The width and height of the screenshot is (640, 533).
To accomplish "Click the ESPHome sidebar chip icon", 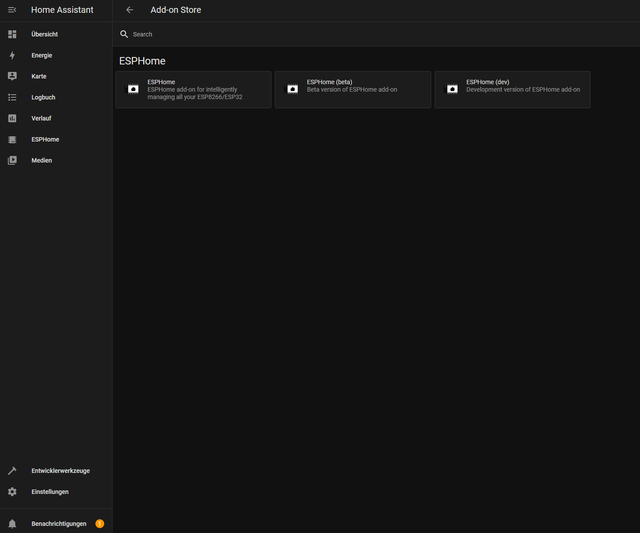I will [x=12, y=140].
